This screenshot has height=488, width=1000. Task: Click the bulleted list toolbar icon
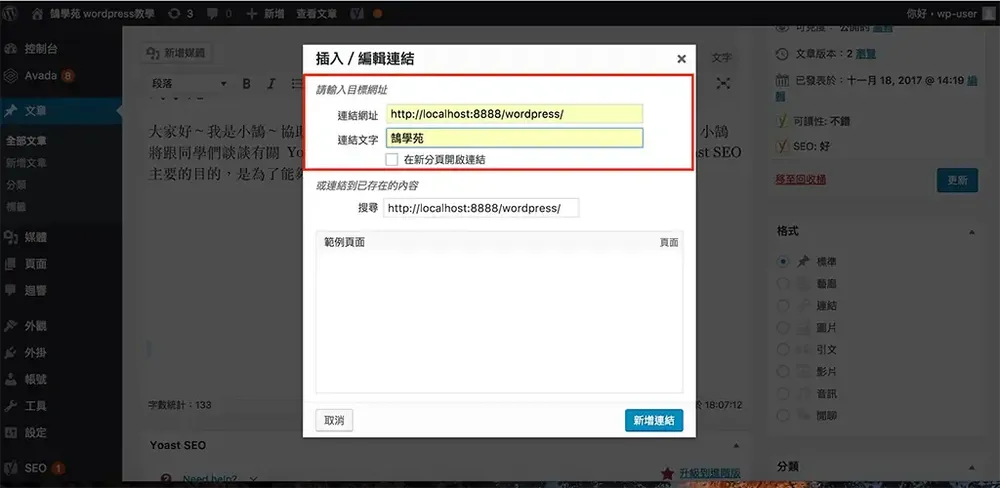pos(296,84)
